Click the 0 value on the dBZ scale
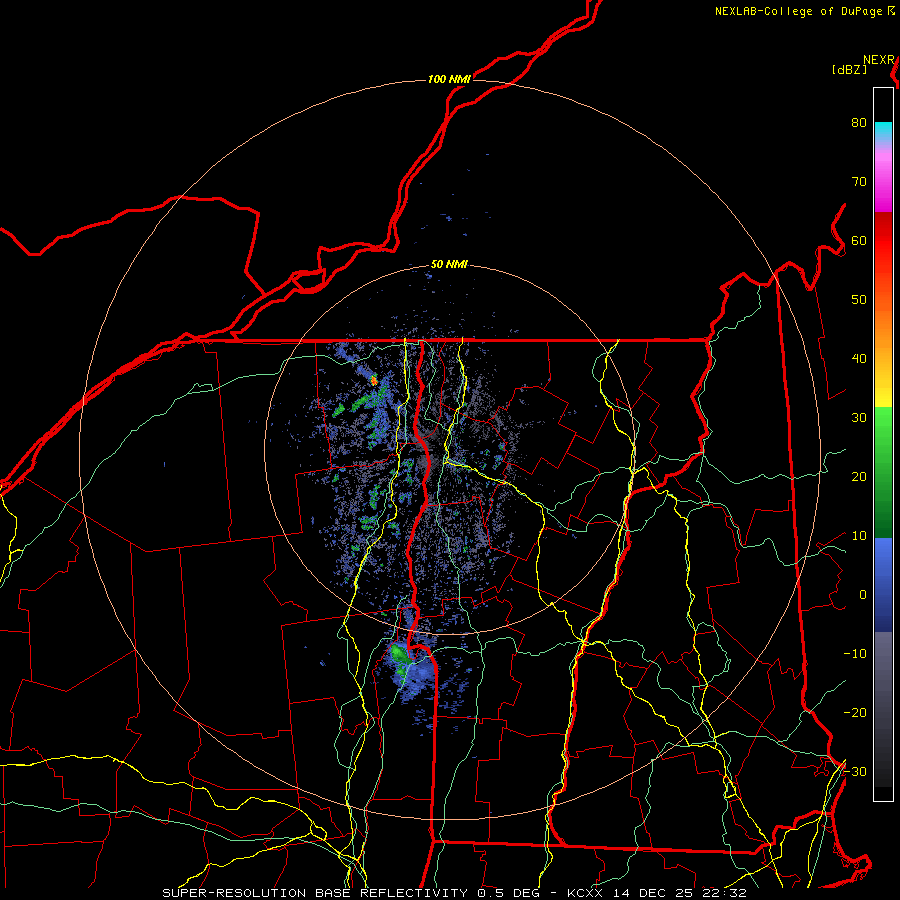Screen dimensions: 900x900 863,595
